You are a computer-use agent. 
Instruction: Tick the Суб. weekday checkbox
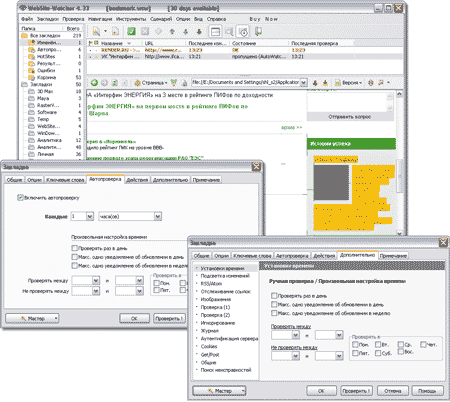tap(378, 353)
